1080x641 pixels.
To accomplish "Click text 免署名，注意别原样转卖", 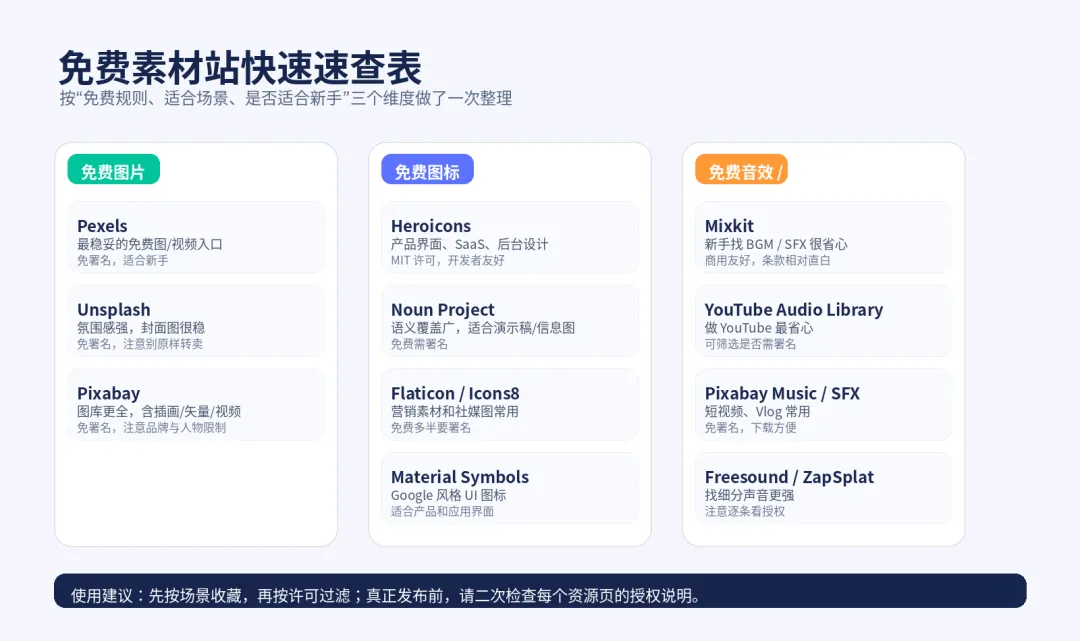I will [140, 344].
